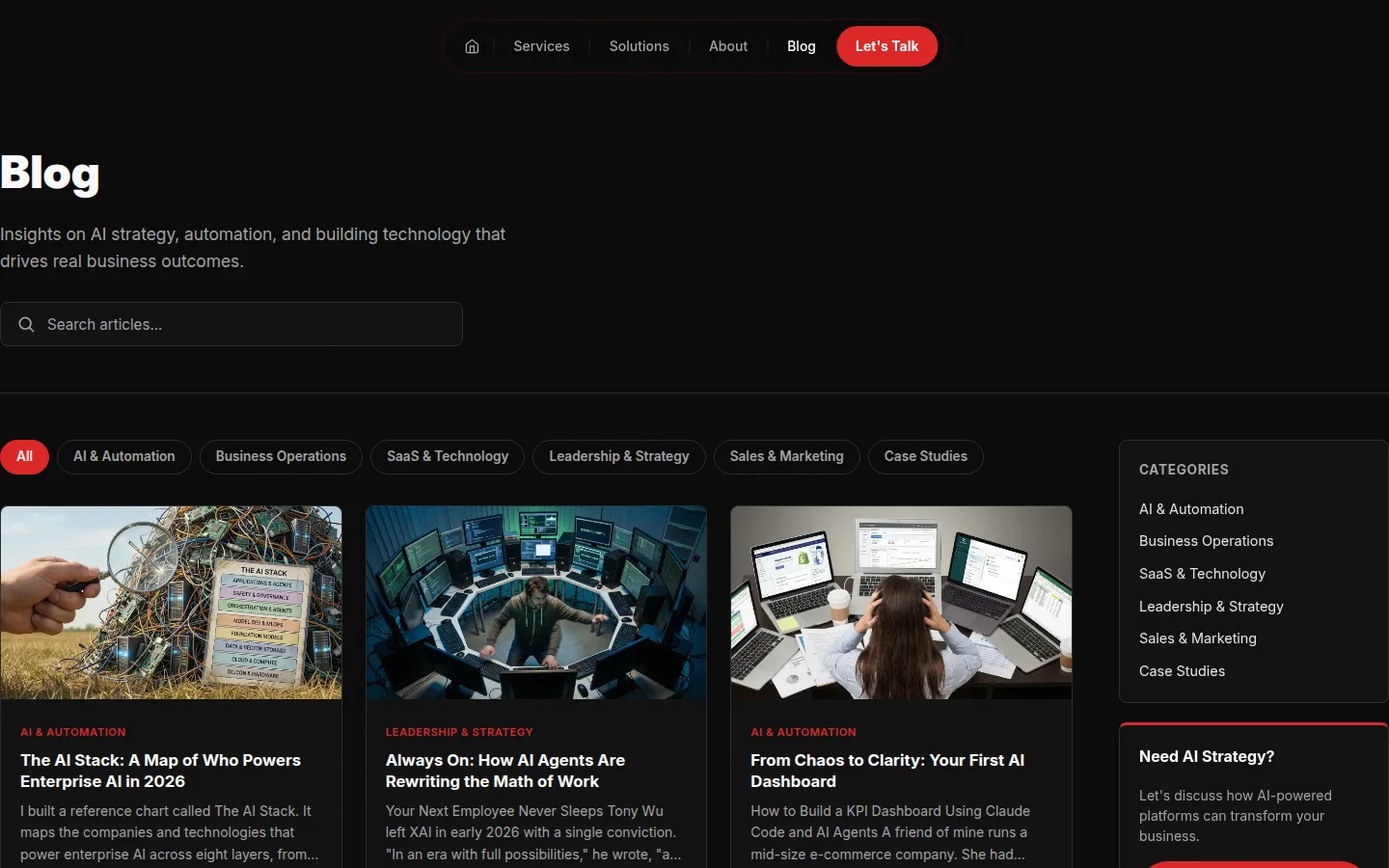
Task: Open 'The AI Stack' article title
Action: coord(160,771)
